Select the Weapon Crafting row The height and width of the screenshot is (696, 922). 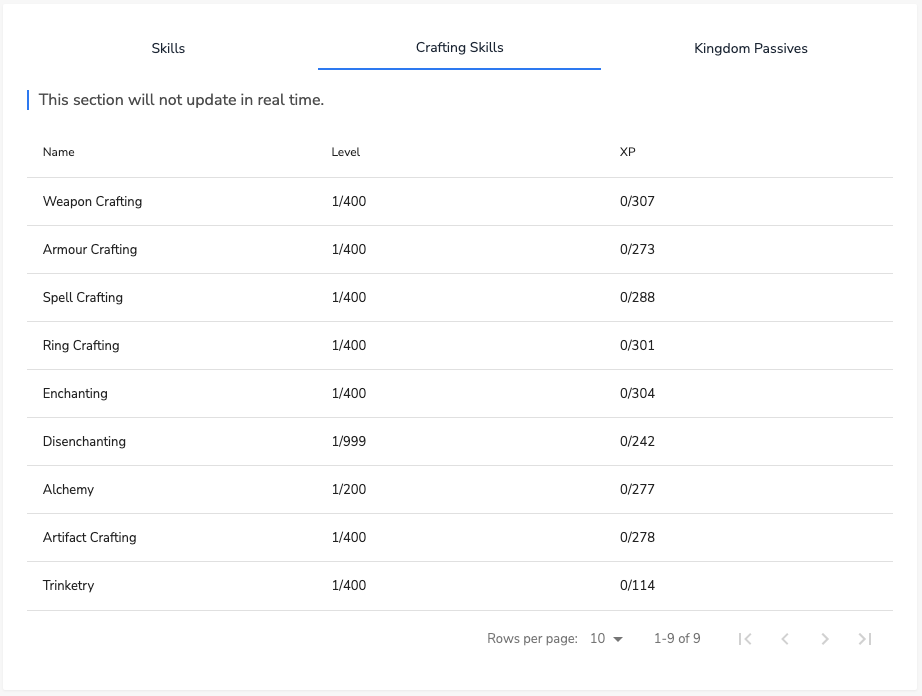point(460,202)
